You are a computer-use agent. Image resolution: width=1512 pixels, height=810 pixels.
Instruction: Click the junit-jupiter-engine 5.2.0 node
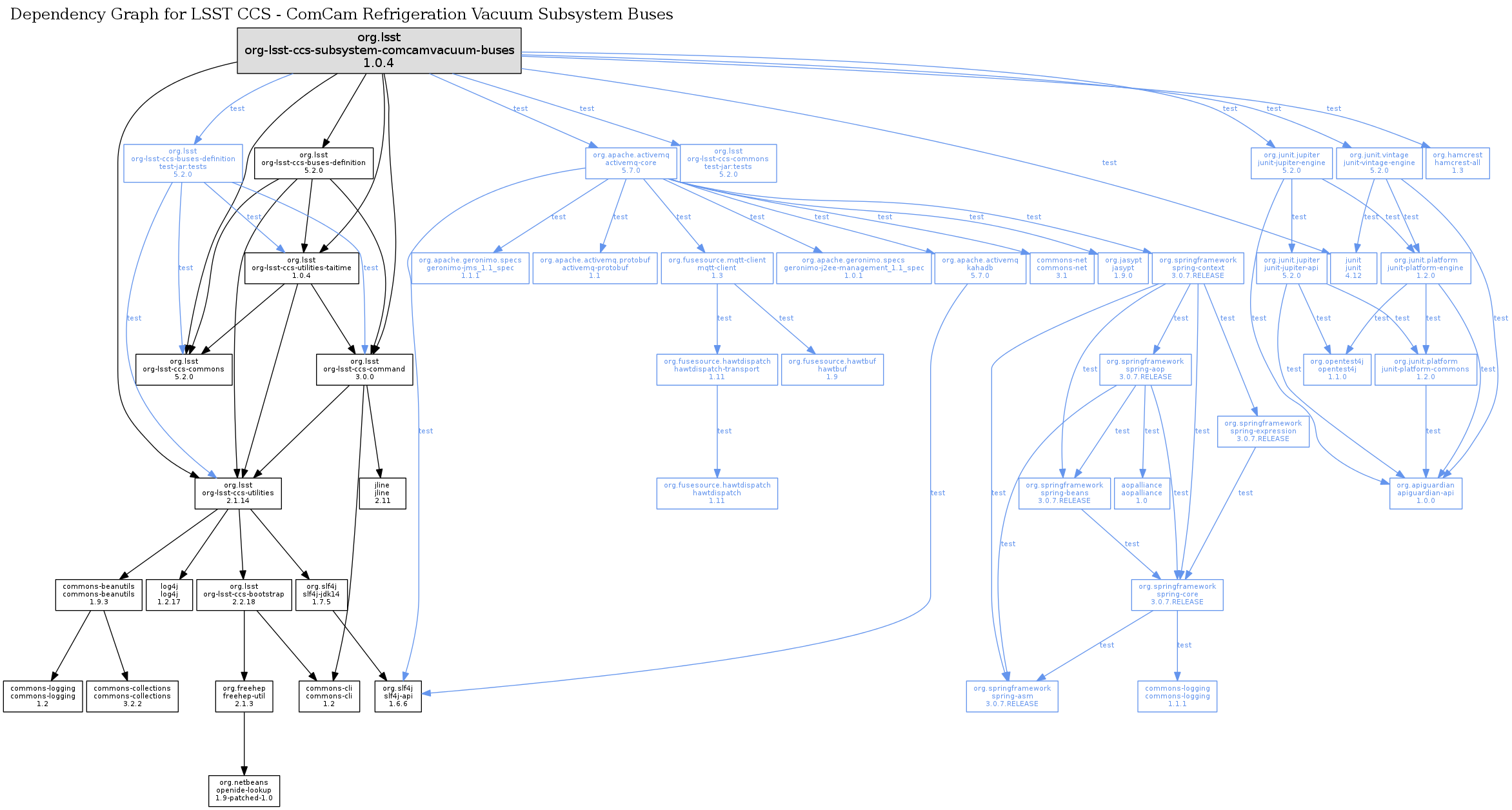point(1291,163)
